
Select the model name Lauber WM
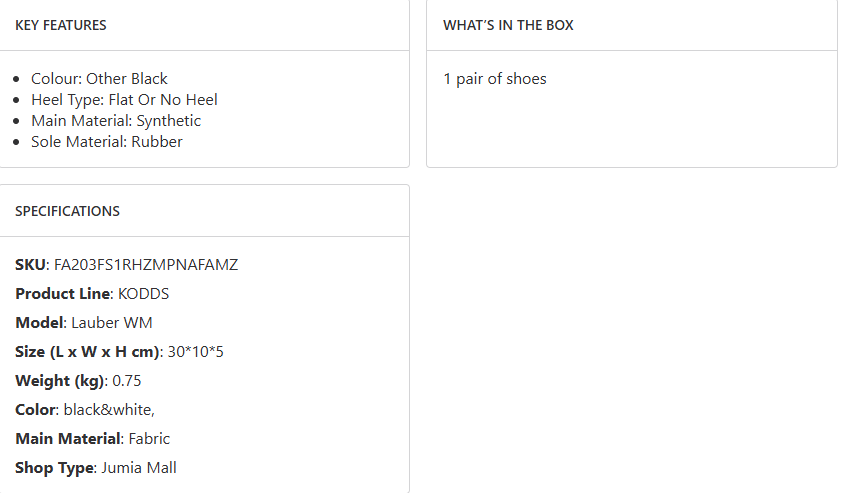click(112, 323)
